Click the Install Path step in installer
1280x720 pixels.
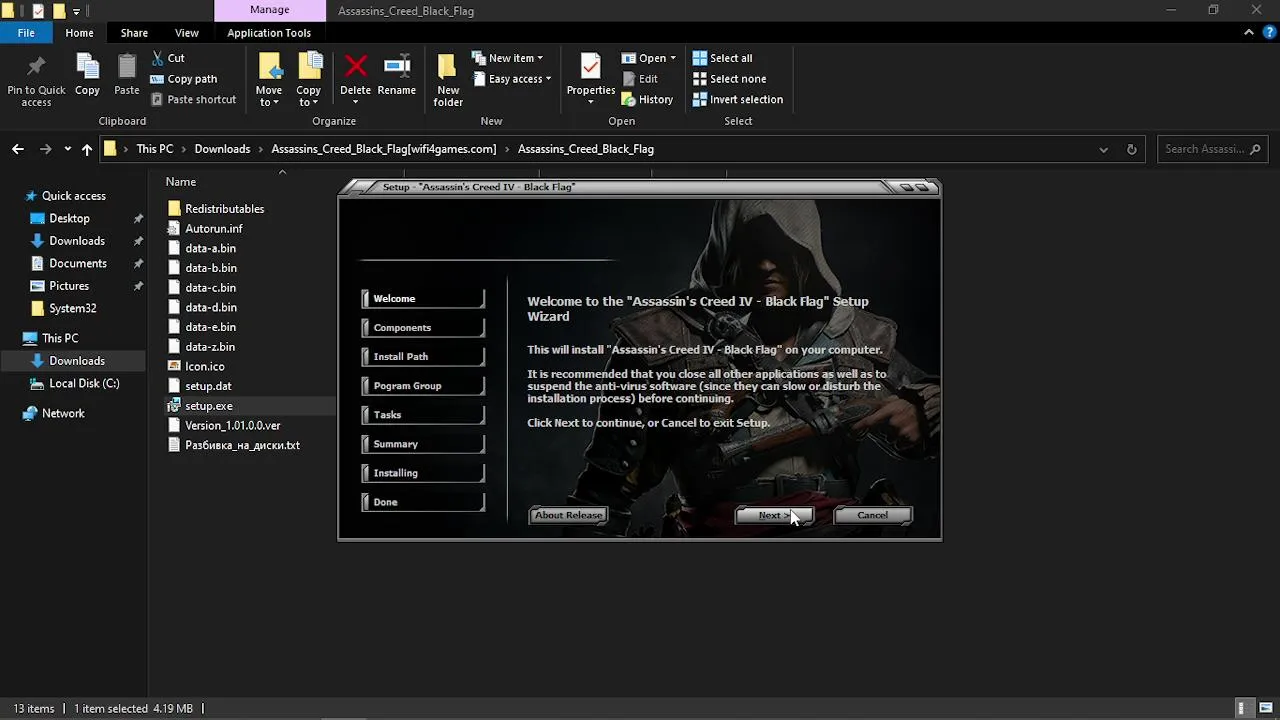pyautogui.click(x=423, y=357)
